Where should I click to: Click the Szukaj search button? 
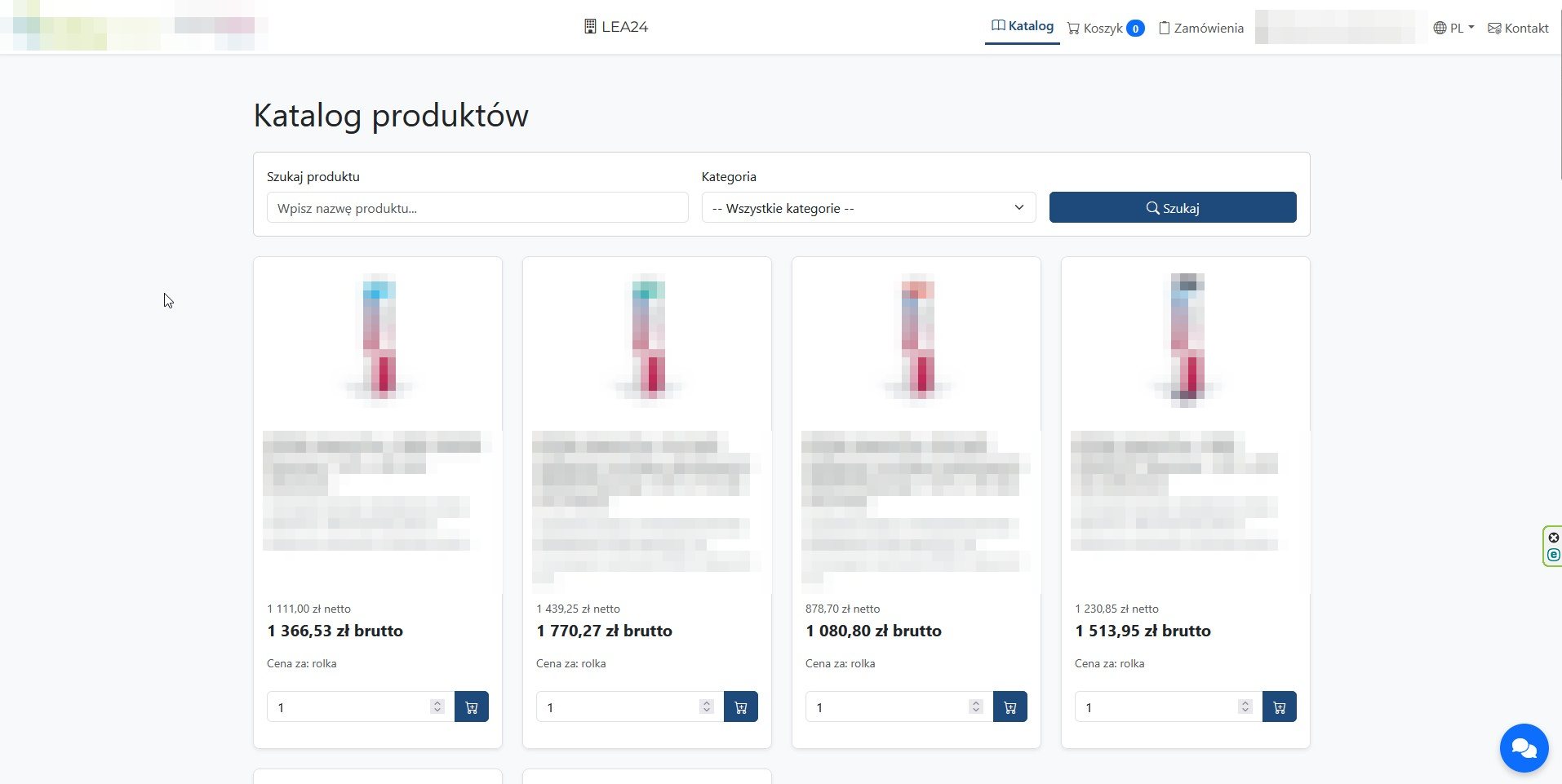pos(1173,207)
